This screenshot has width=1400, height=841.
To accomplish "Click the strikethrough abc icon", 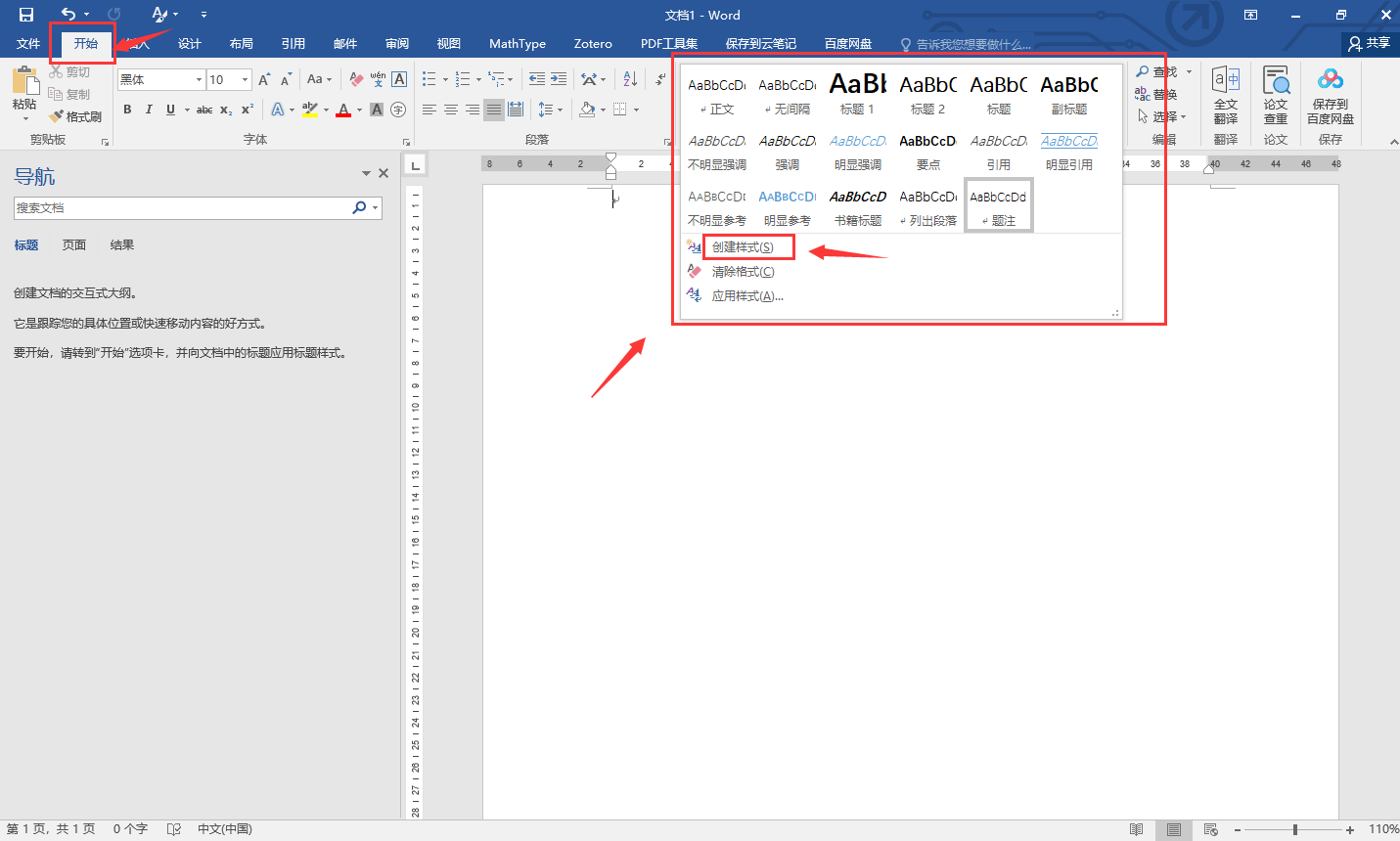I will click(204, 110).
